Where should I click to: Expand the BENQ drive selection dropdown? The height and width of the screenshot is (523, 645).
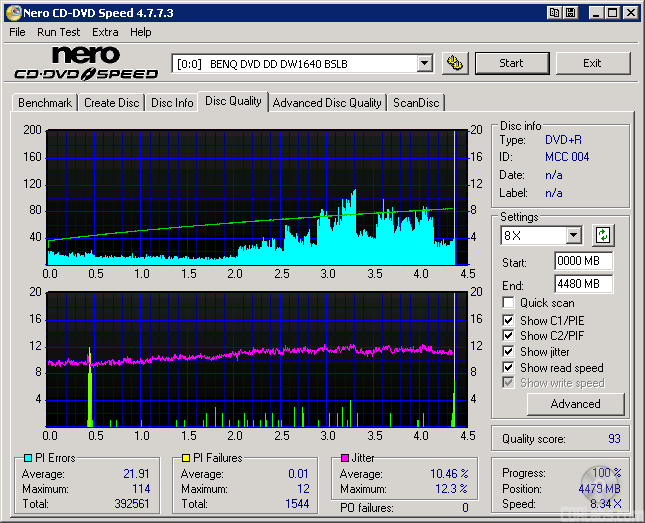(424, 63)
